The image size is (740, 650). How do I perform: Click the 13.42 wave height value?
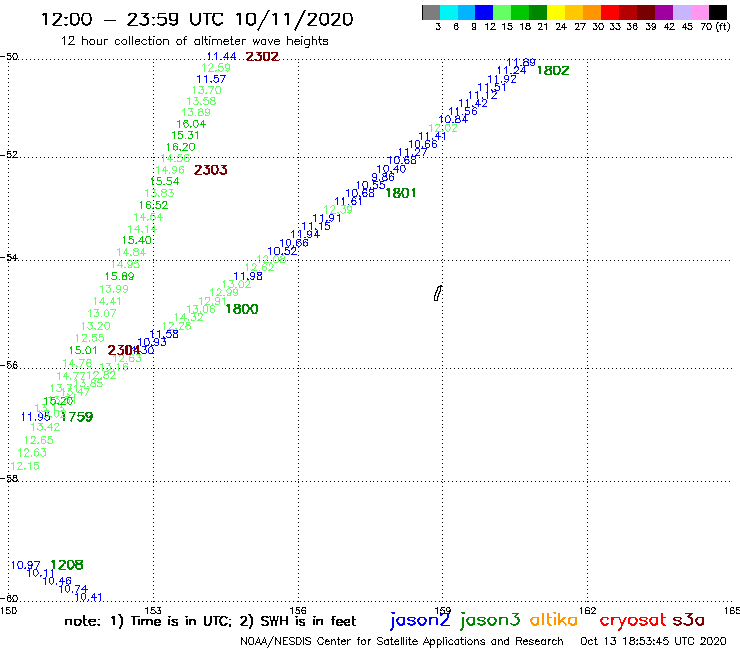tap(45, 428)
